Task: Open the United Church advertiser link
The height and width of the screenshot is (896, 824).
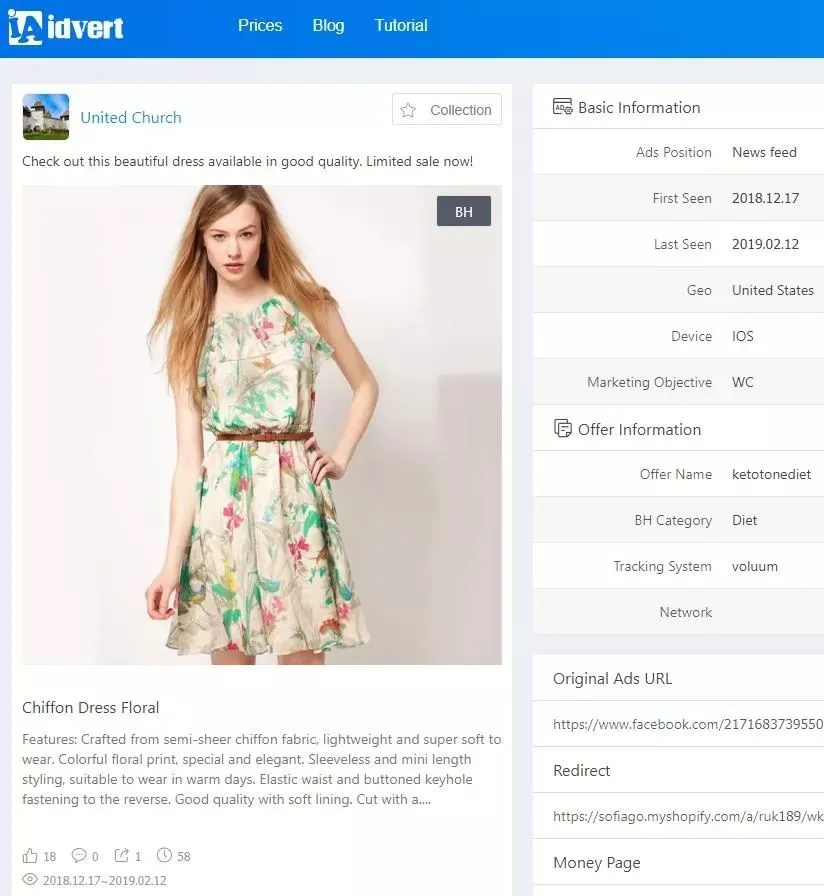Action: pyautogui.click(x=131, y=117)
